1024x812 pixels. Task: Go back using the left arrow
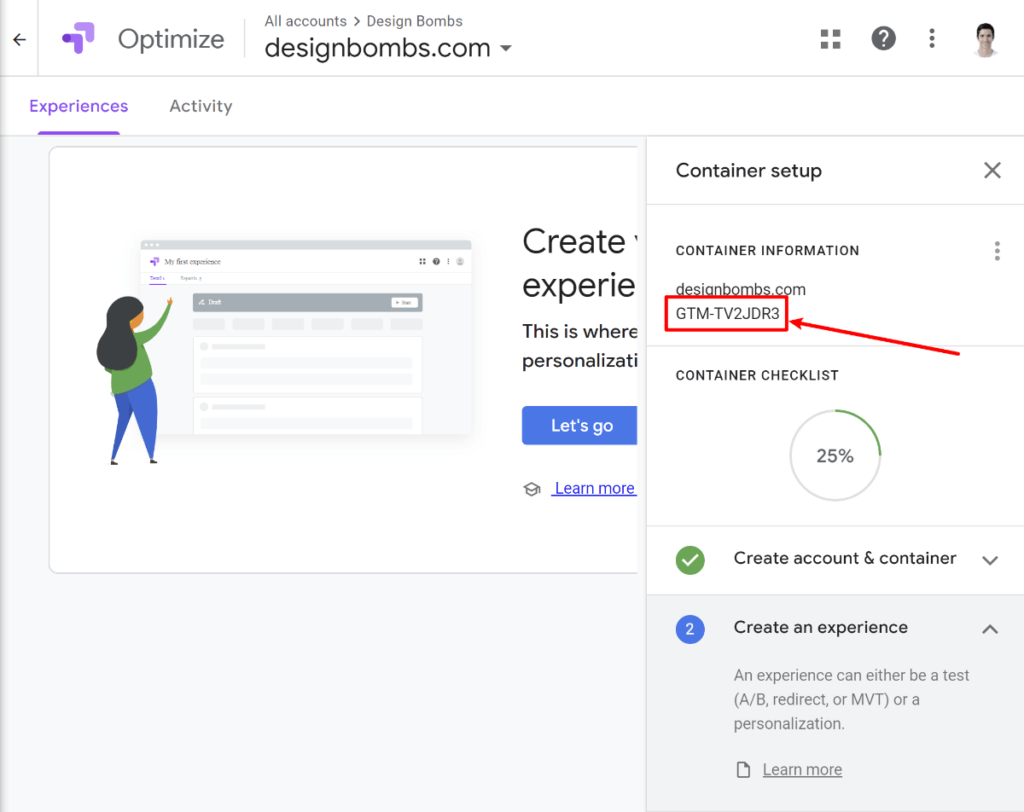tap(20, 40)
